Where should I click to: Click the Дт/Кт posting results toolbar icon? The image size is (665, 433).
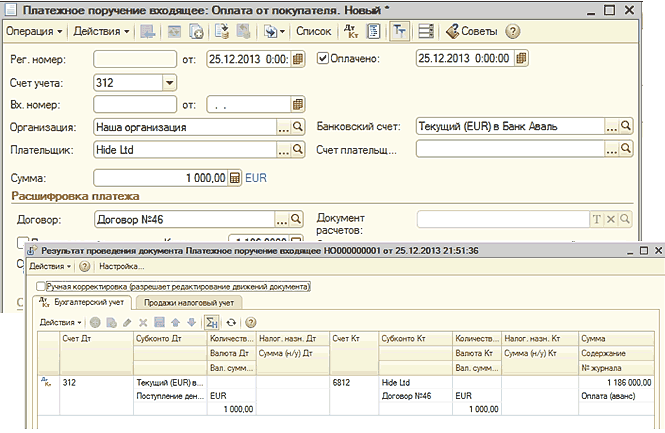click(x=350, y=31)
